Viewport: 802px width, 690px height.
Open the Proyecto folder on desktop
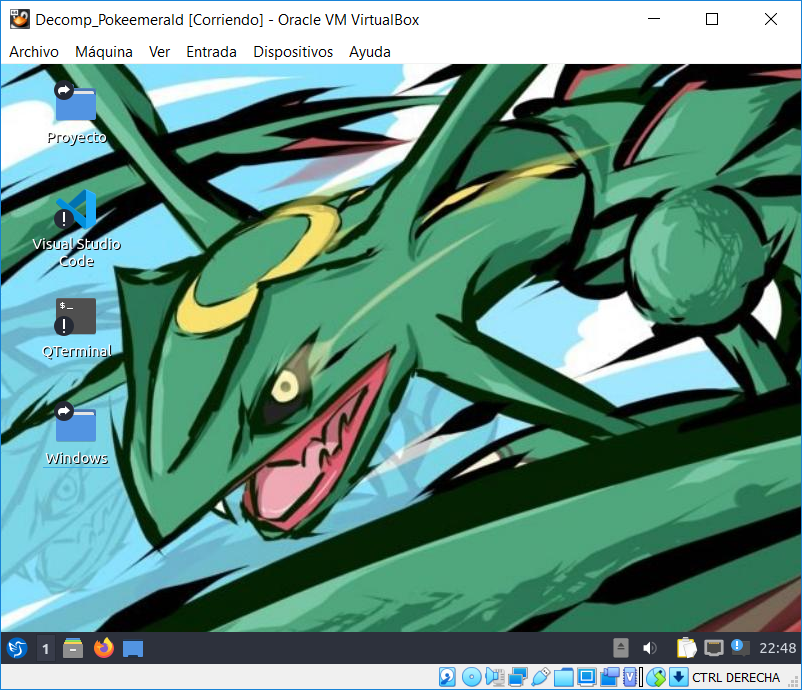click(x=76, y=103)
